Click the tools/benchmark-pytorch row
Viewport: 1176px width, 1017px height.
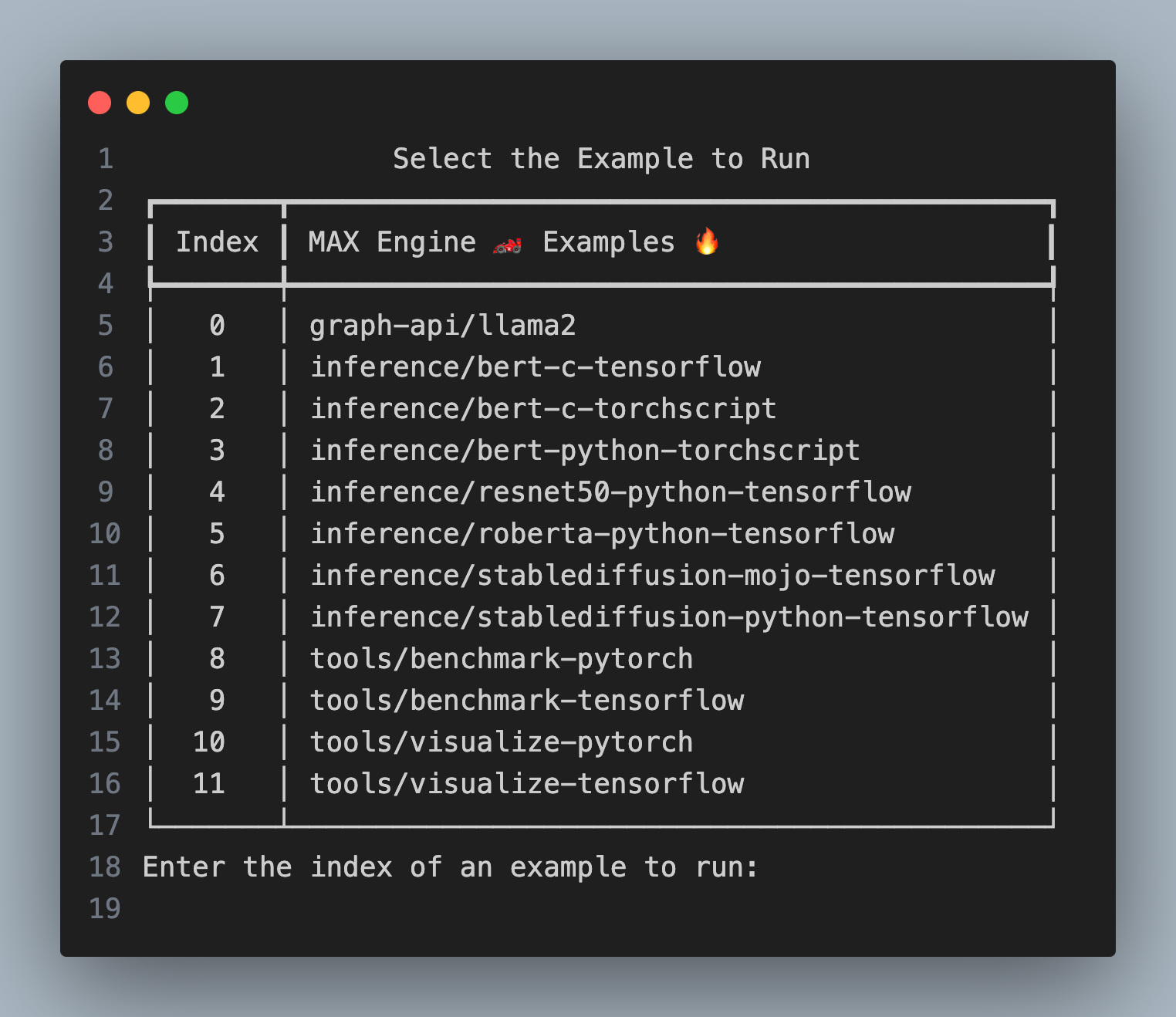pos(501,658)
